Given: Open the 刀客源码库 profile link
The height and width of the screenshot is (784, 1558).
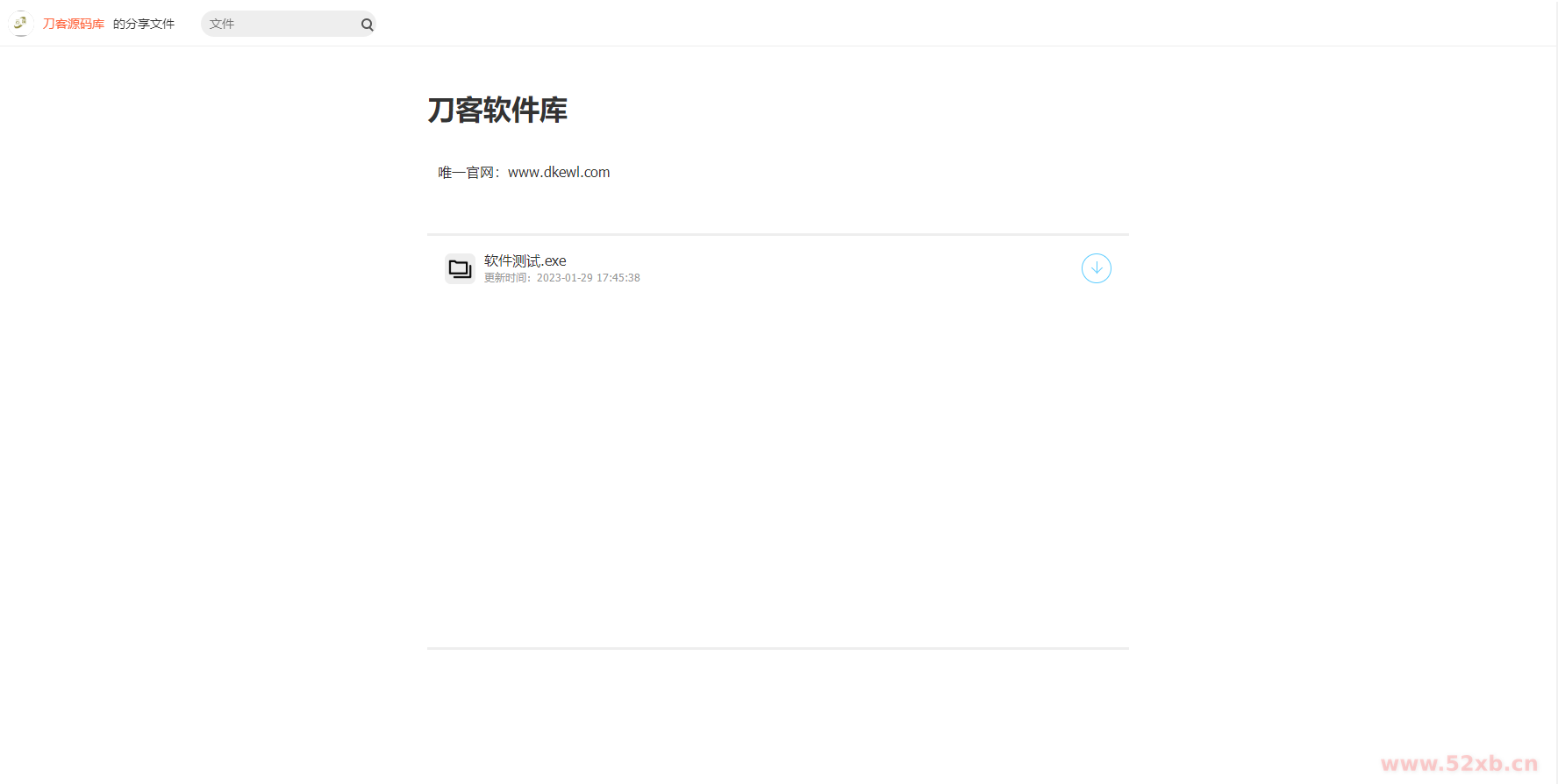Looking at the screenshot, I should 74,24.
